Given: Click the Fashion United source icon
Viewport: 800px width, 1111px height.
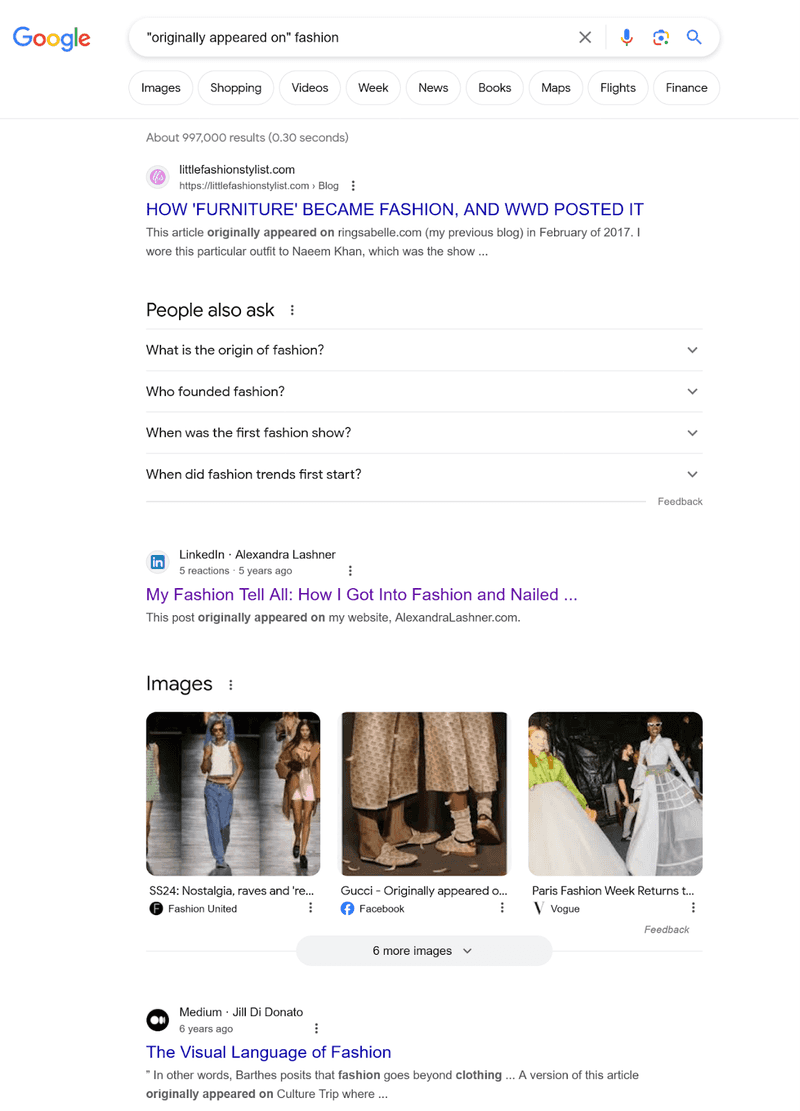Looking at the screenshot, I should 156,909.
